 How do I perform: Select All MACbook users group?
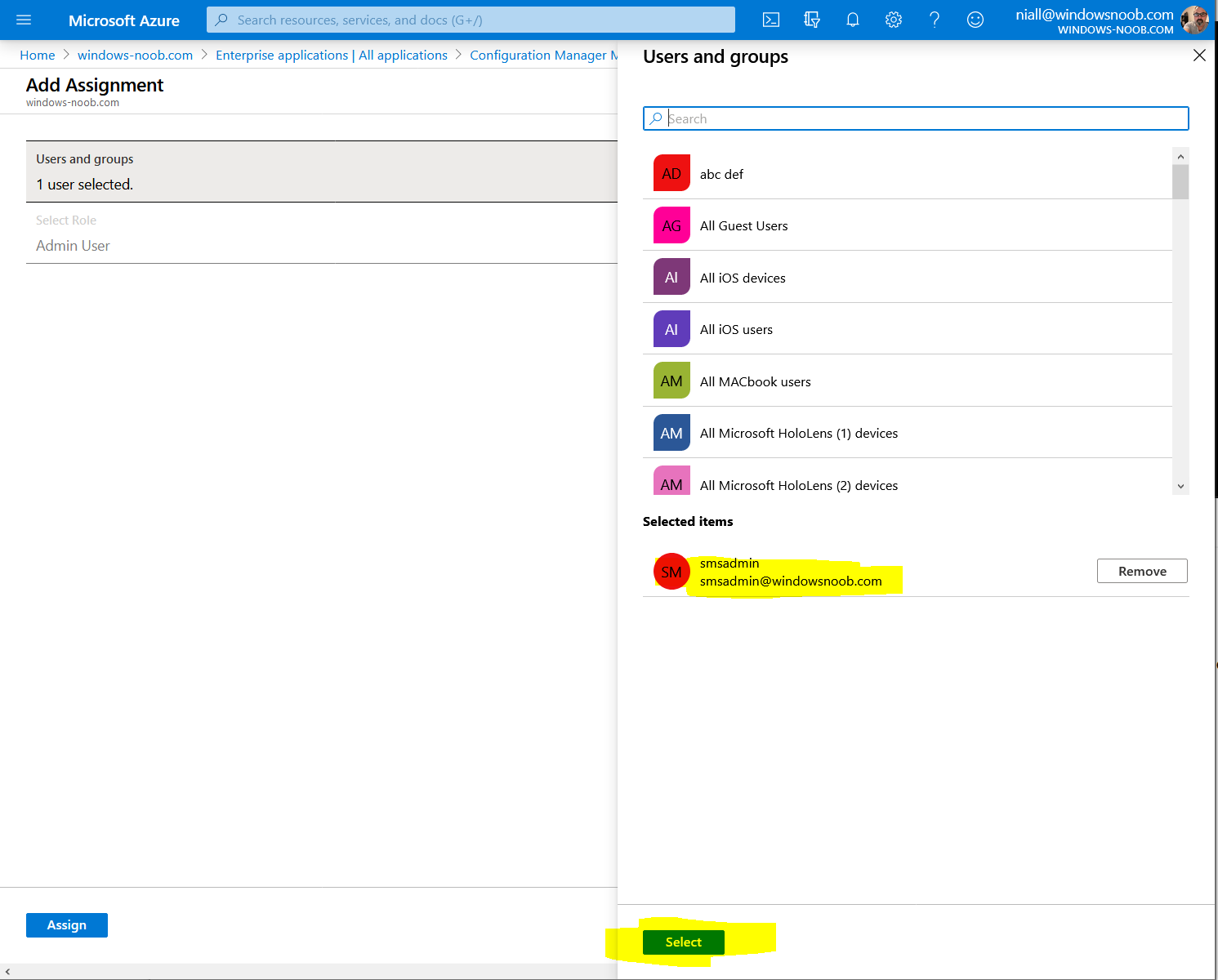(x=908, y=381)
